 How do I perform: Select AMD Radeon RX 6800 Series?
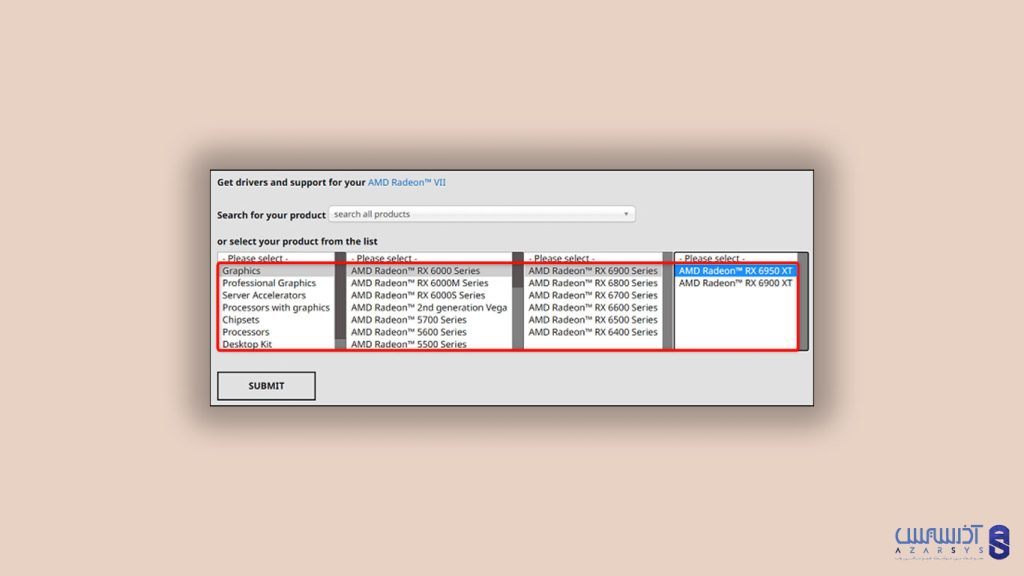(593, 283)
